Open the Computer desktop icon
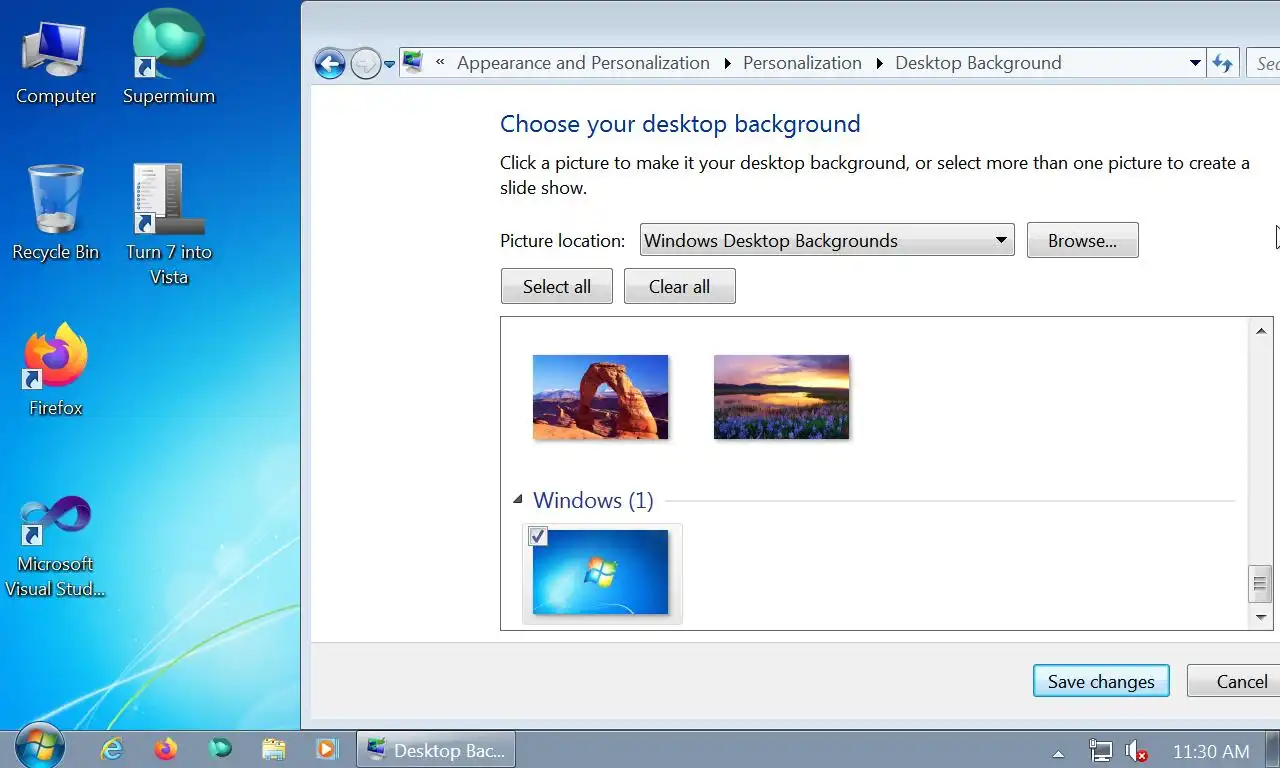The image size is (1280, 768). pyautogui.click(x=56, y=63)
